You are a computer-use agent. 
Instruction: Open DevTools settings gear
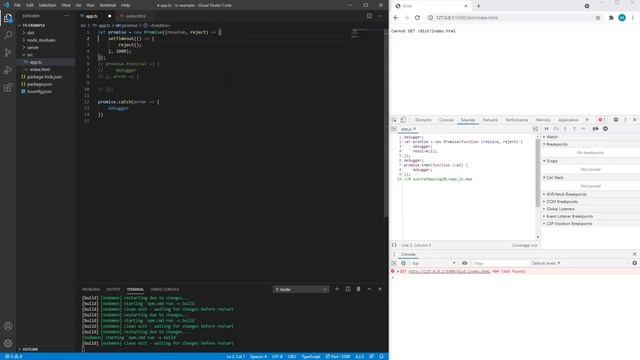[x=616, y=120]
